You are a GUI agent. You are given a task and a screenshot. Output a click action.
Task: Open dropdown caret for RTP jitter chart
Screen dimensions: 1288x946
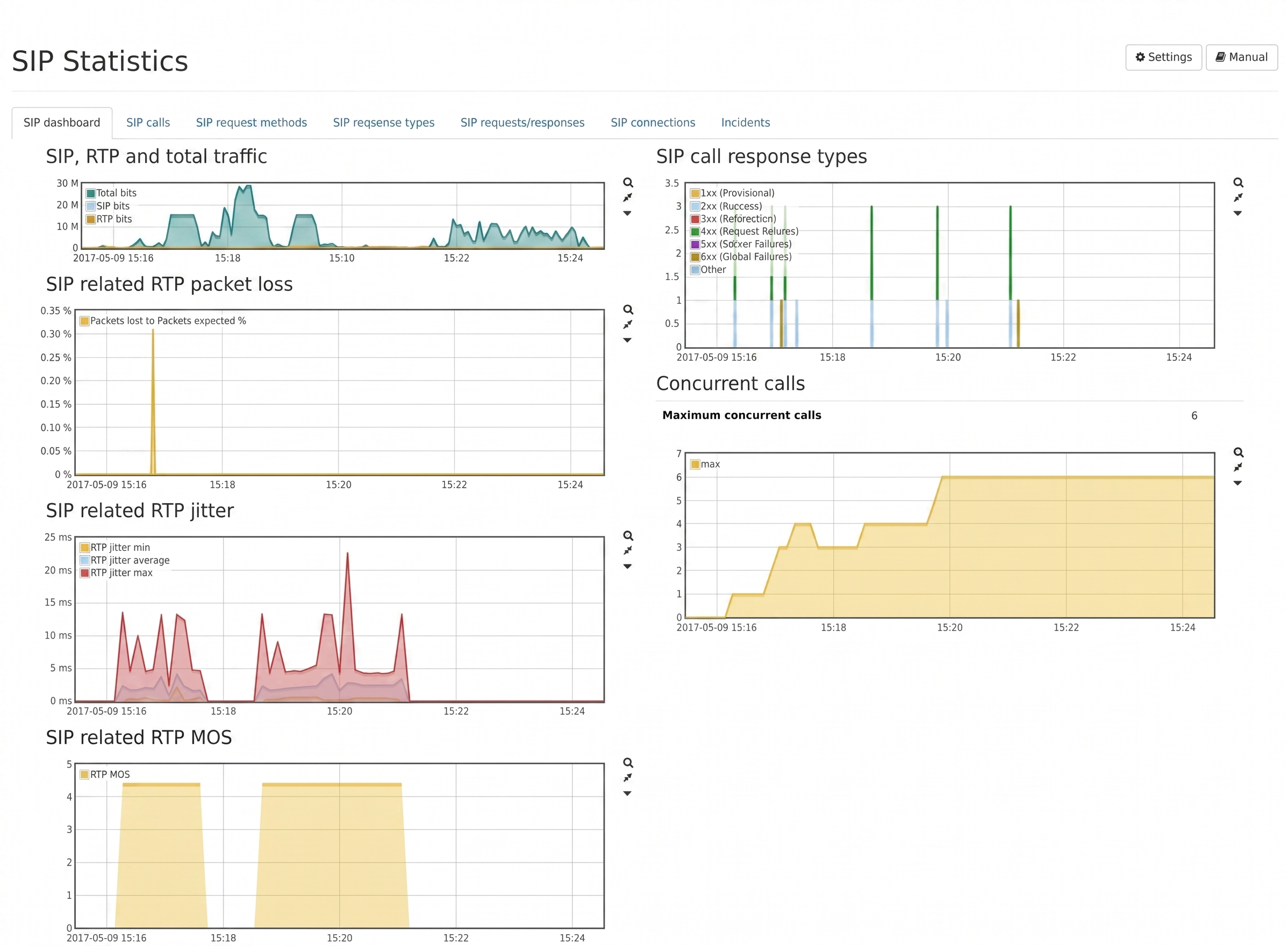[x=627, y=567]
